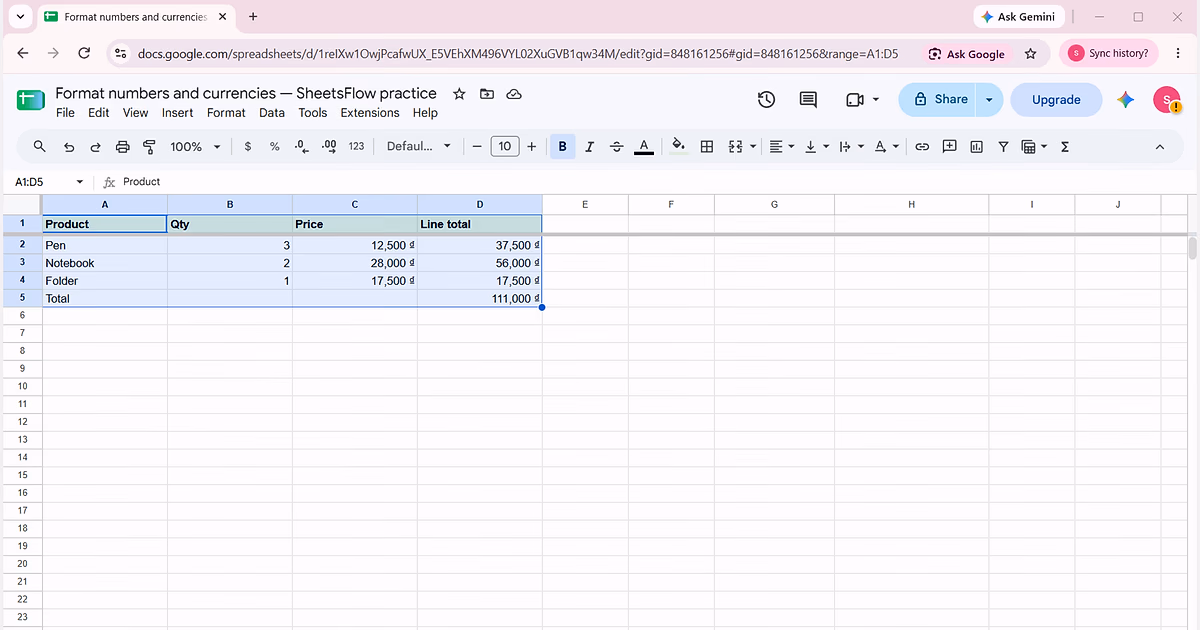The image size is (1200, 630).
Task: Open the 123 more formats menu
Action: pyautogui.click(x=356, y=146)
